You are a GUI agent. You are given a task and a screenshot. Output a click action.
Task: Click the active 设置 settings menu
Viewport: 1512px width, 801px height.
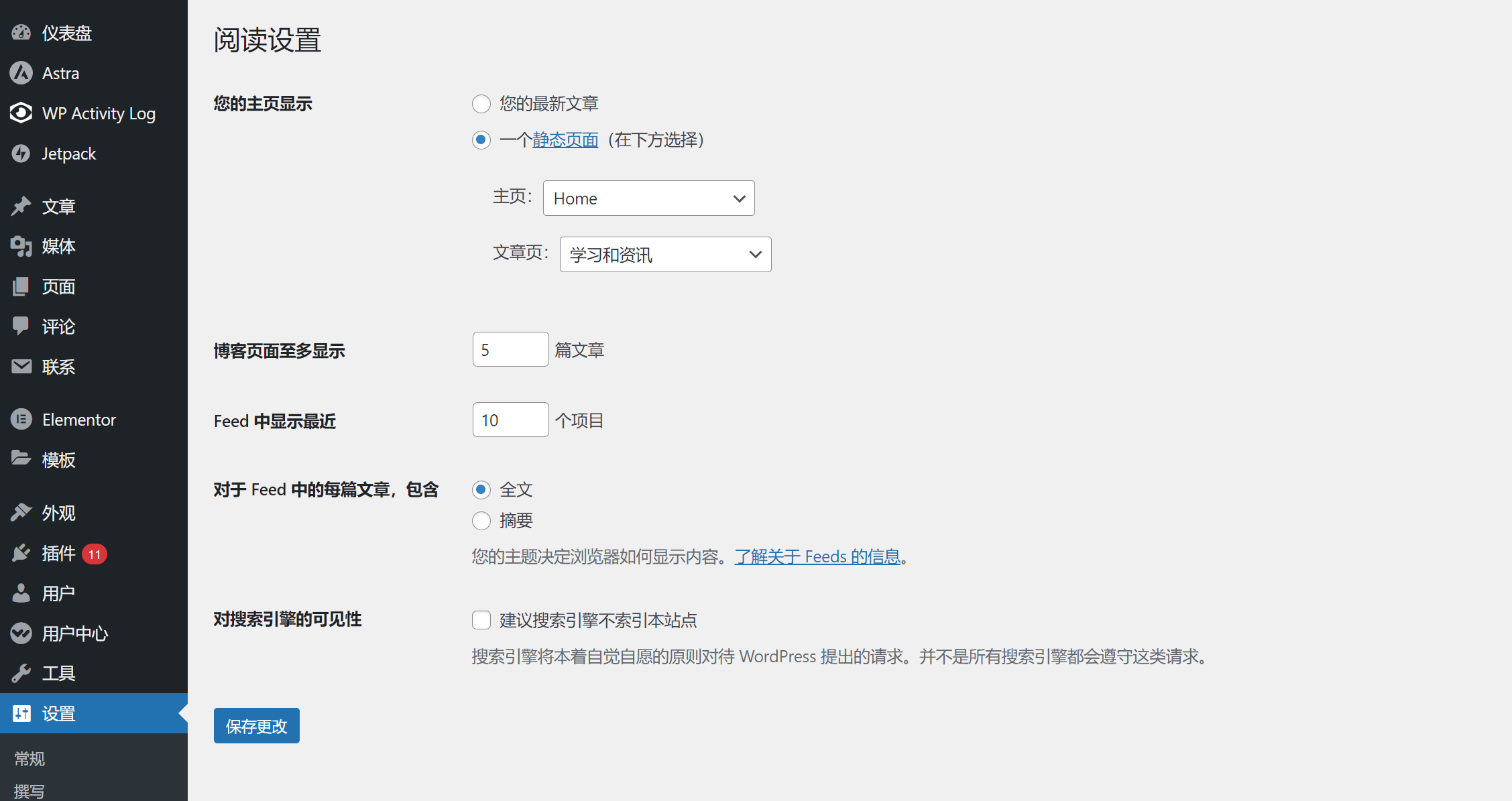(x=94, y=713)
